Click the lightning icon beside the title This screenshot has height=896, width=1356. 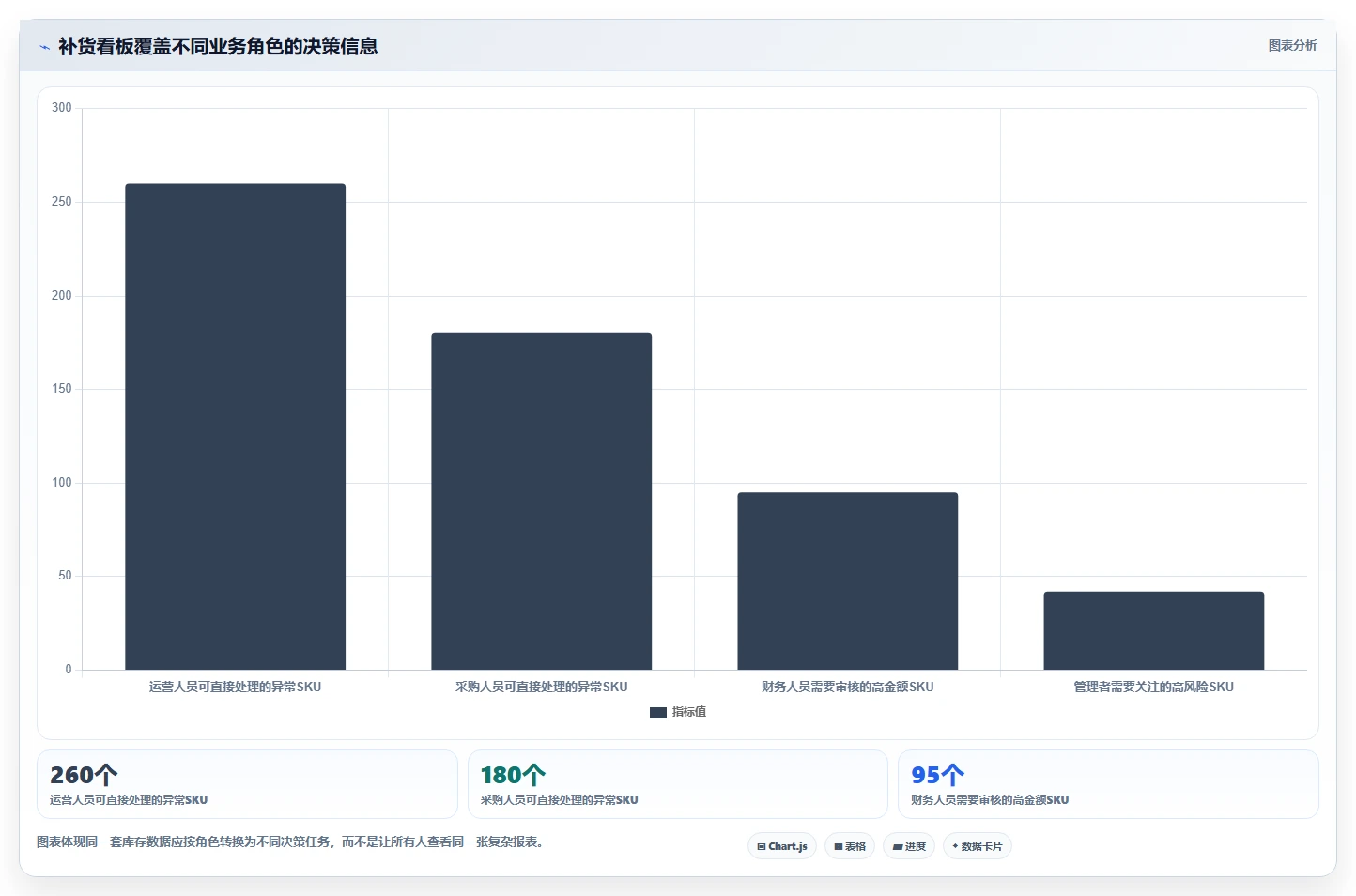44,47
